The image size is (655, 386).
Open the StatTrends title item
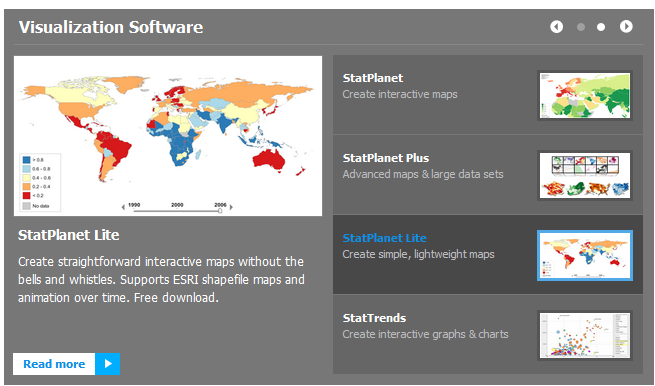(x=374, y=318)
